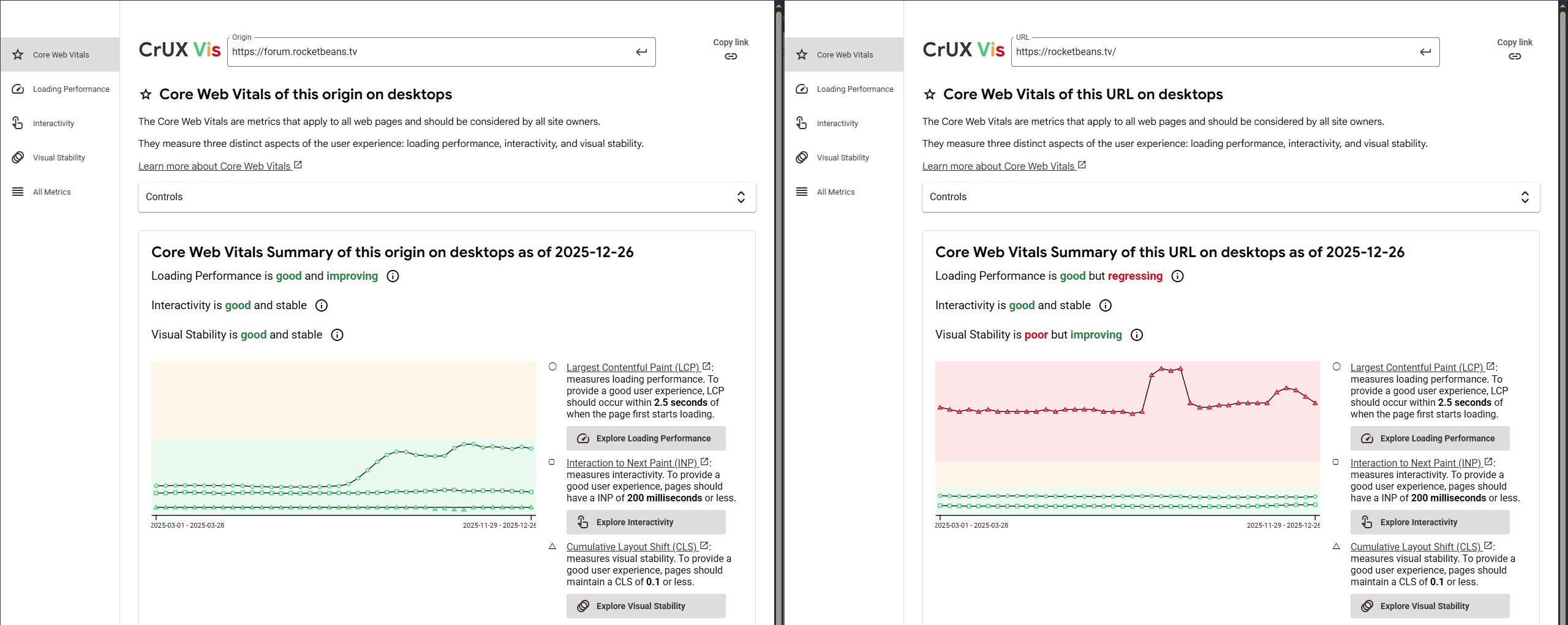
Task: Submit the rocketbeans.tv URL with enter arrow icon
Action: coord(1425,52)
